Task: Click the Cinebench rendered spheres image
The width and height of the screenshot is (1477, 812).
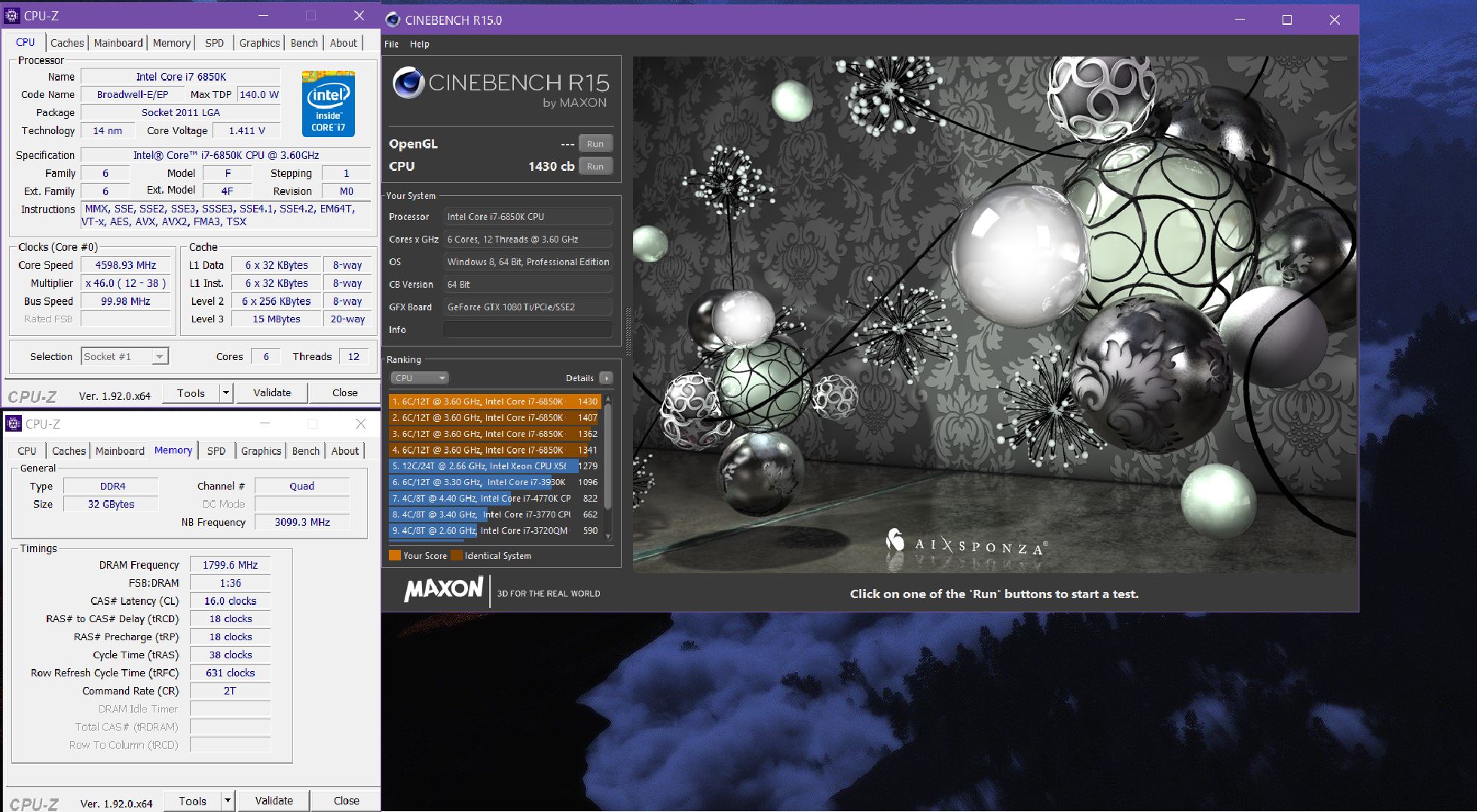Action: [994, 315]
